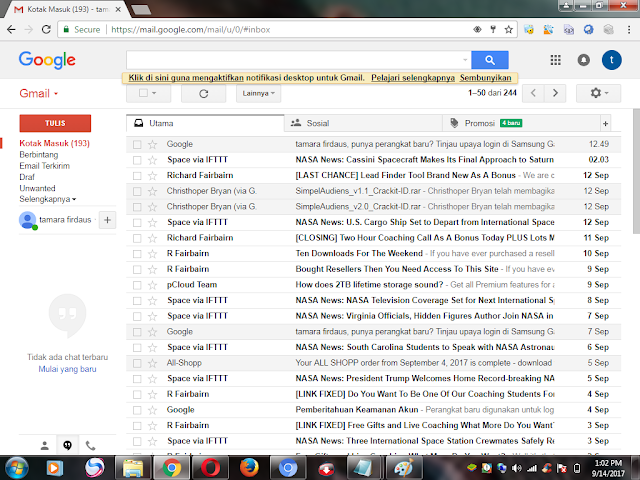Bookmark this page with star icon
640x480 pixels.
pos(508,29)
